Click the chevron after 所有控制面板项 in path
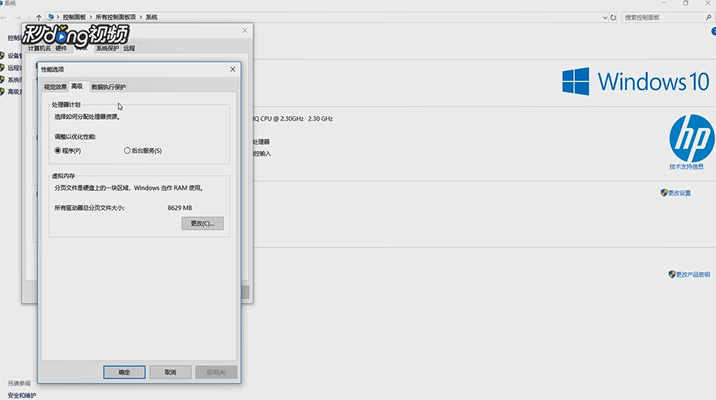The width and height of the screenshot is (716, 400). tap(141, 17)
